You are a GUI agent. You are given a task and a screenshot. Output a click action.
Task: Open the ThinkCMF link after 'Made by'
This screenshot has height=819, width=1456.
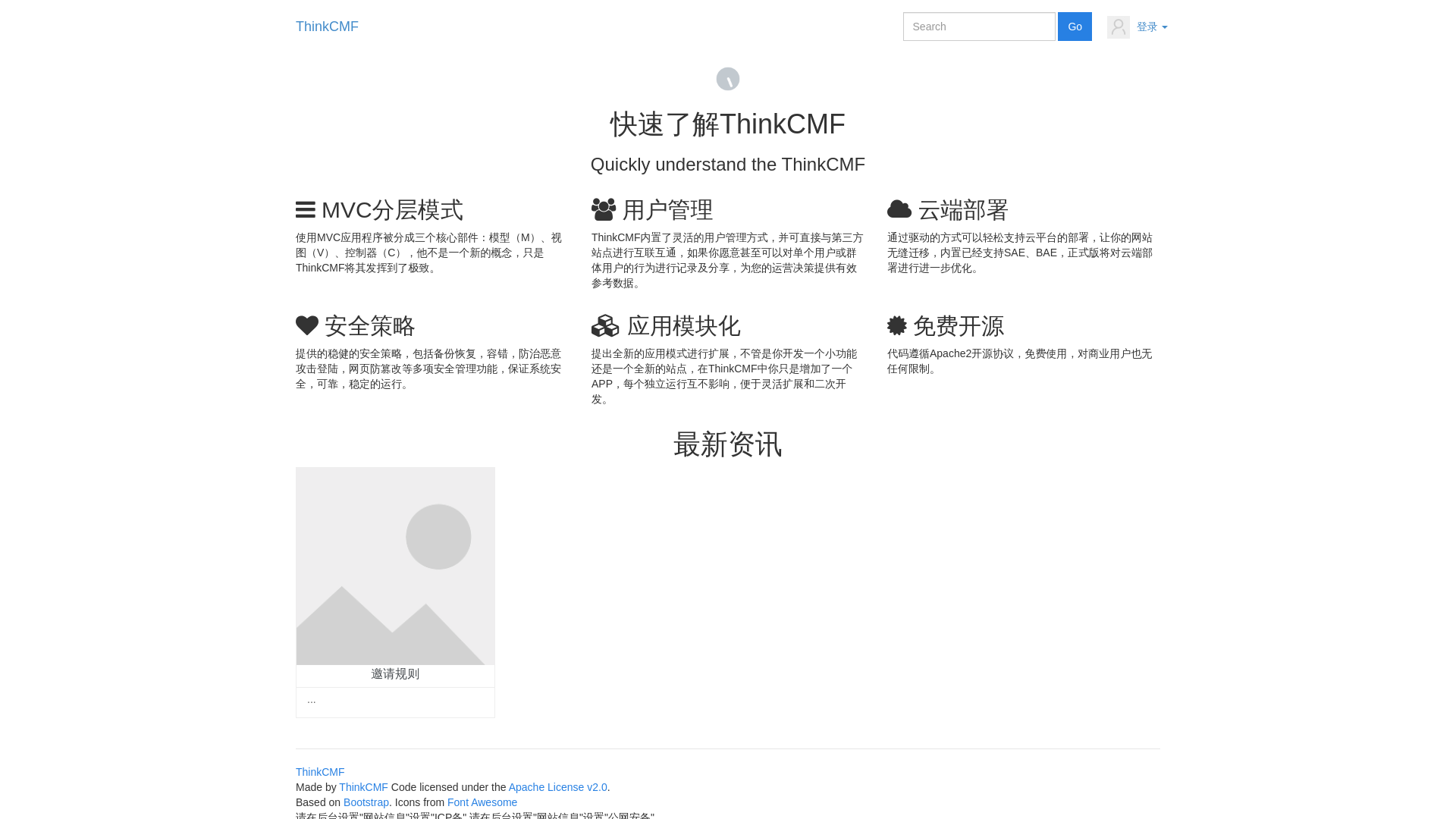click(x=363, y=787)
